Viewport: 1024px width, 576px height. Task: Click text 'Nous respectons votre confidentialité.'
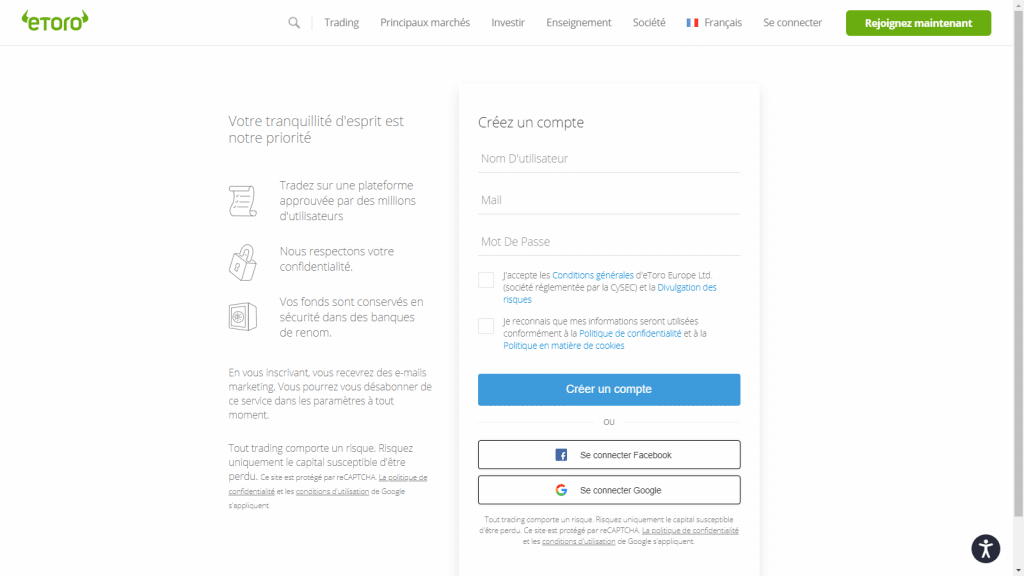(x=337, y=259)
